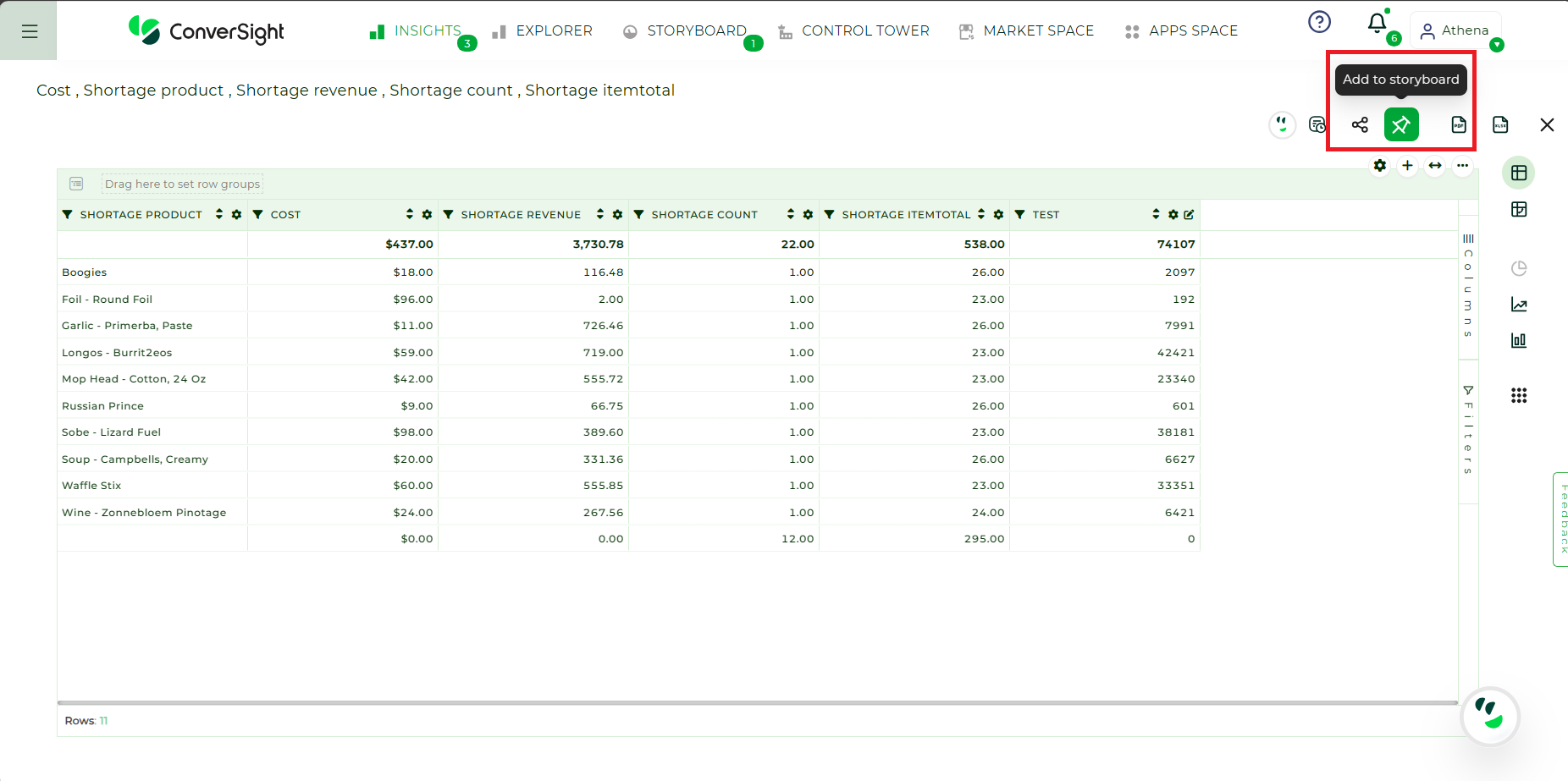Click the row group panel icon
Screen dimensions: 1568x781
click(76, 184)
